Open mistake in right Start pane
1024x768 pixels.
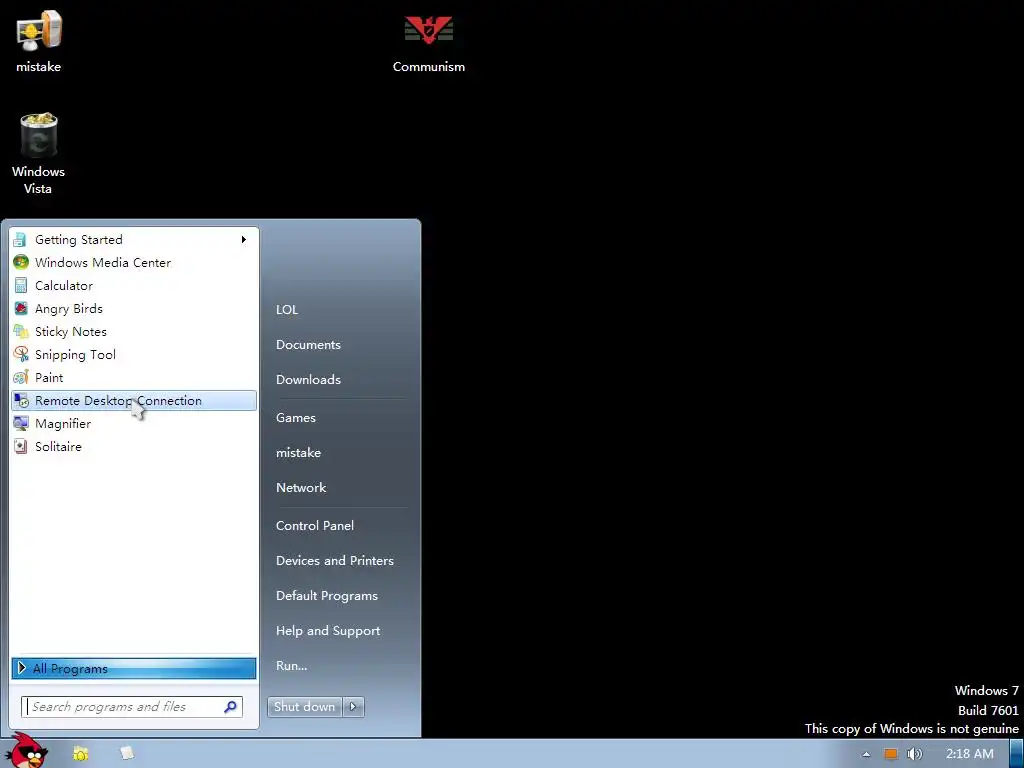298,453
